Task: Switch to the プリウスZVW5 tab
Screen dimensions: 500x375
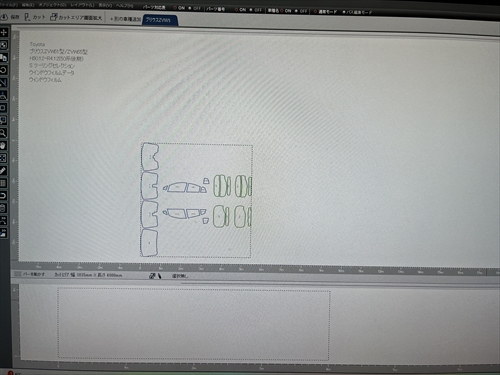Action: pyautogui.click(x=160, y=20)
